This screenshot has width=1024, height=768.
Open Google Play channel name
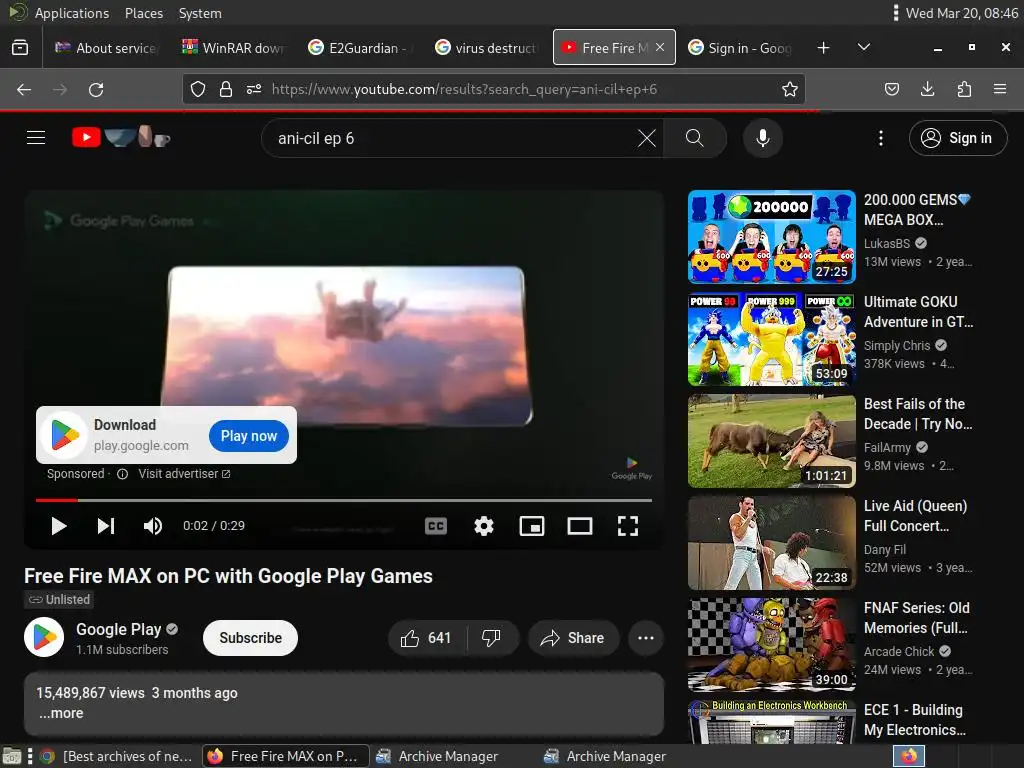[x=118, y=629]
